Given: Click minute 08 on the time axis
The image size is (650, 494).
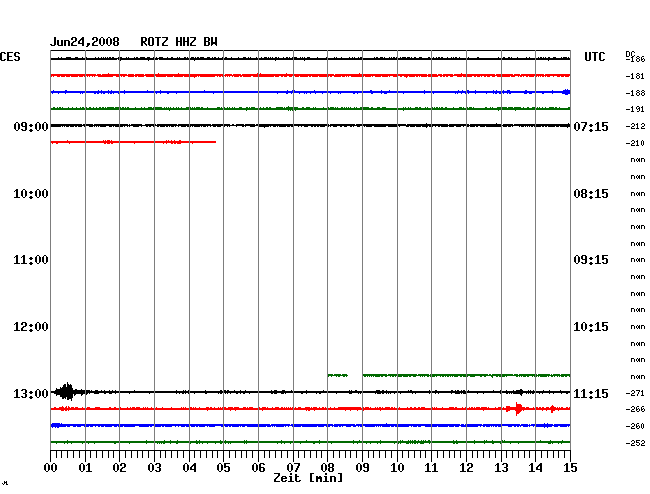Looking at the screenshot, I should point(327,467).
